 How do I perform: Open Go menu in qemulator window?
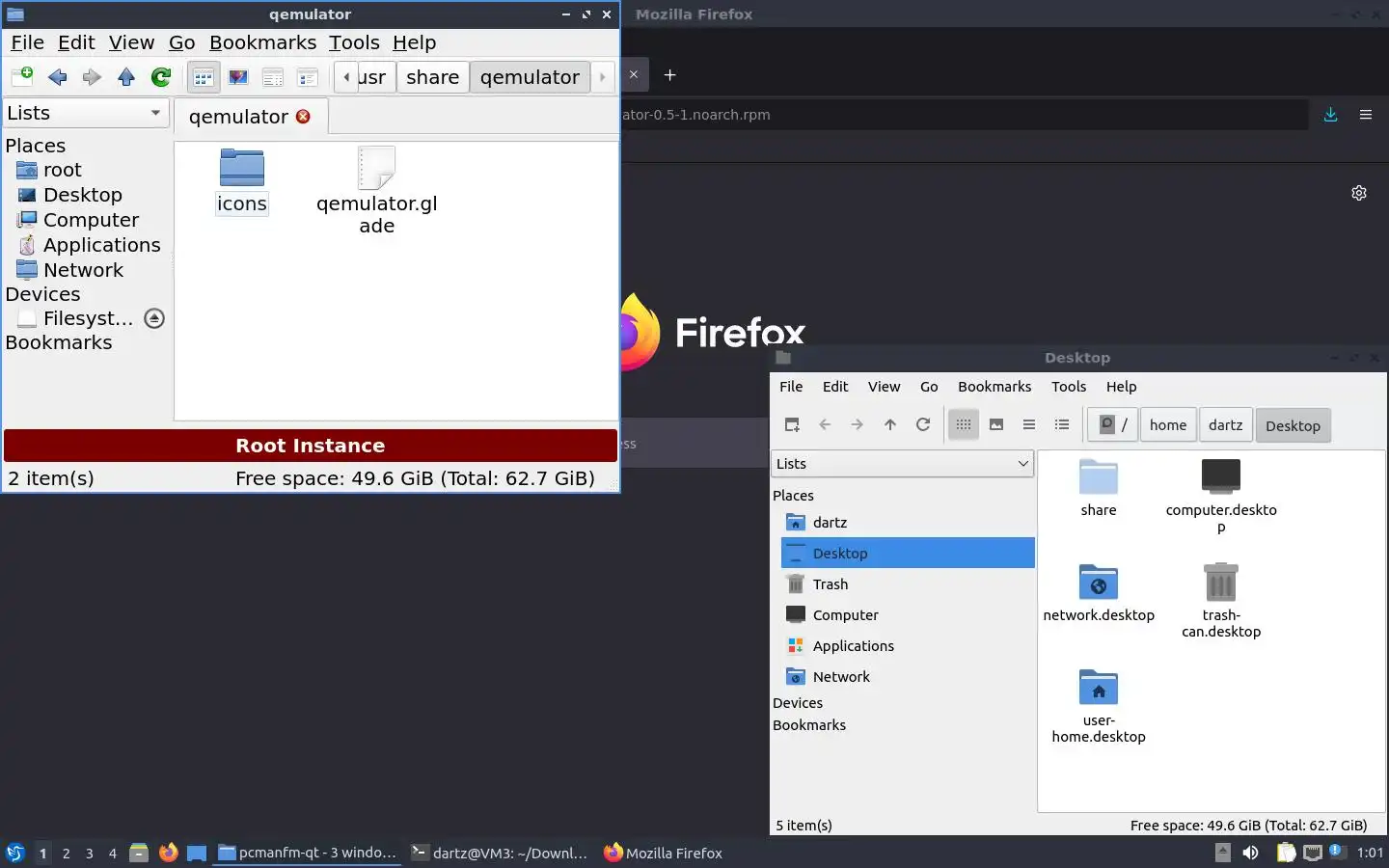click(x=181, y=42)
